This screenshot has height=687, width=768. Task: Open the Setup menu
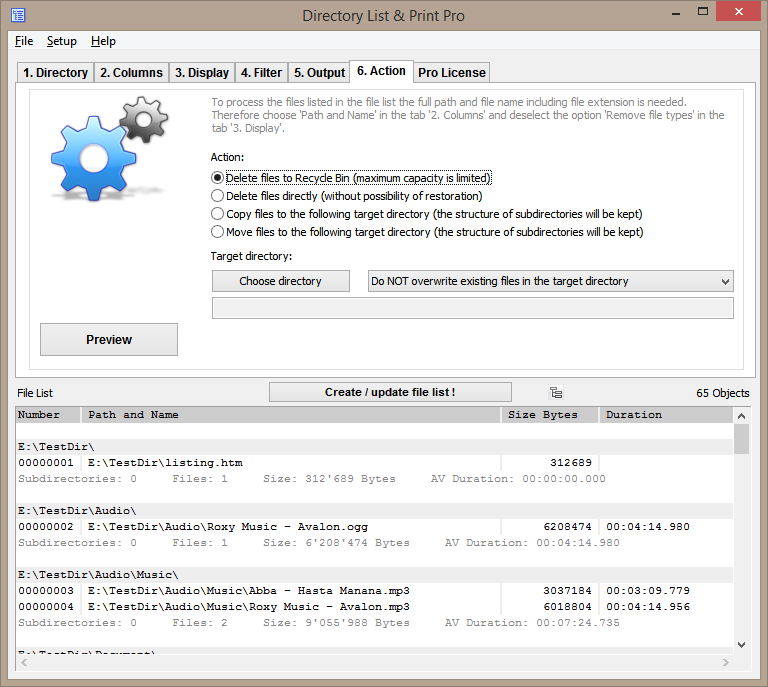pyautogui.click(x=62, y=41)
